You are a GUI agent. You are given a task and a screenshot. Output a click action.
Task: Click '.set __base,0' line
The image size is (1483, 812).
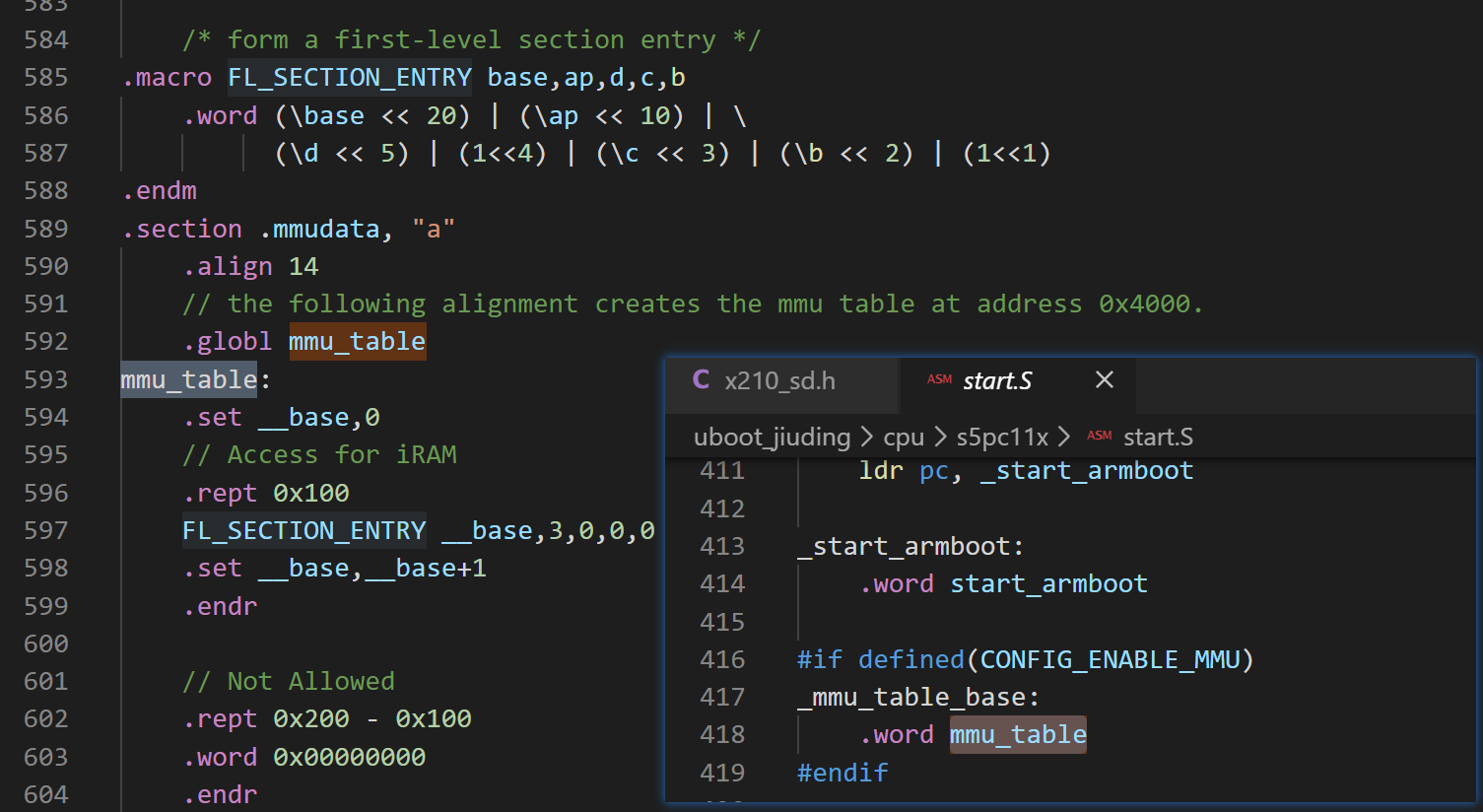281,417
